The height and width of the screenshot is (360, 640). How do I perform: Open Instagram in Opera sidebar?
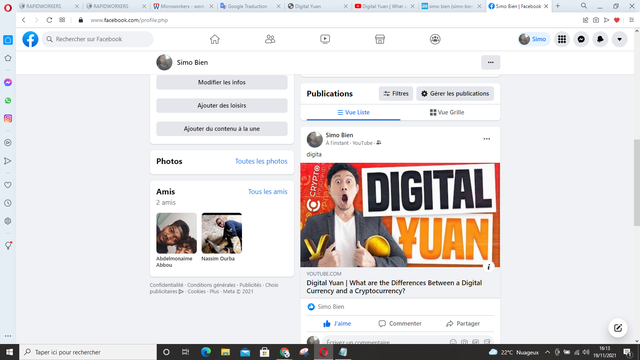click(8, 118)
